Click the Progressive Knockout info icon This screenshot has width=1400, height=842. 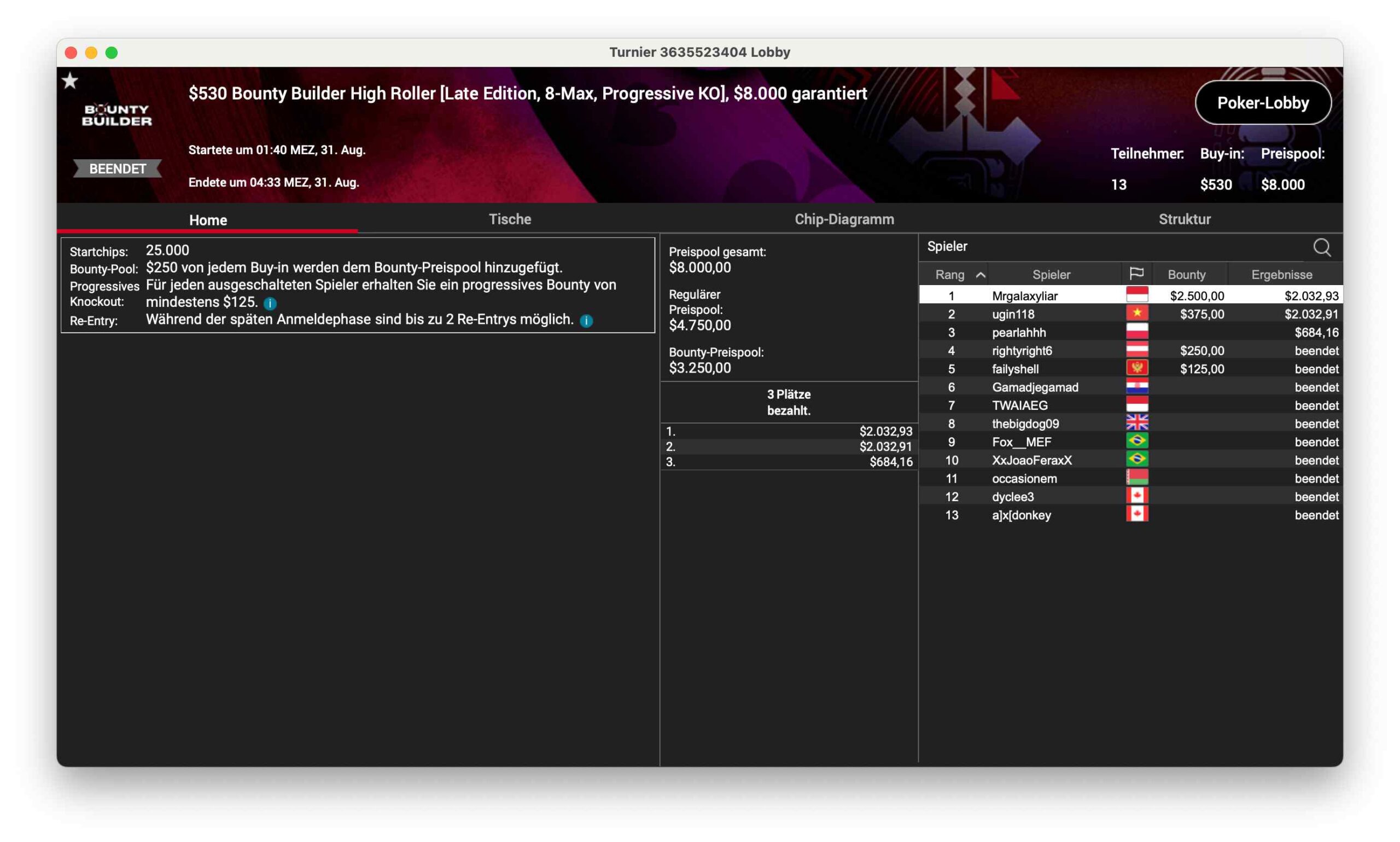tap(270, 304)
